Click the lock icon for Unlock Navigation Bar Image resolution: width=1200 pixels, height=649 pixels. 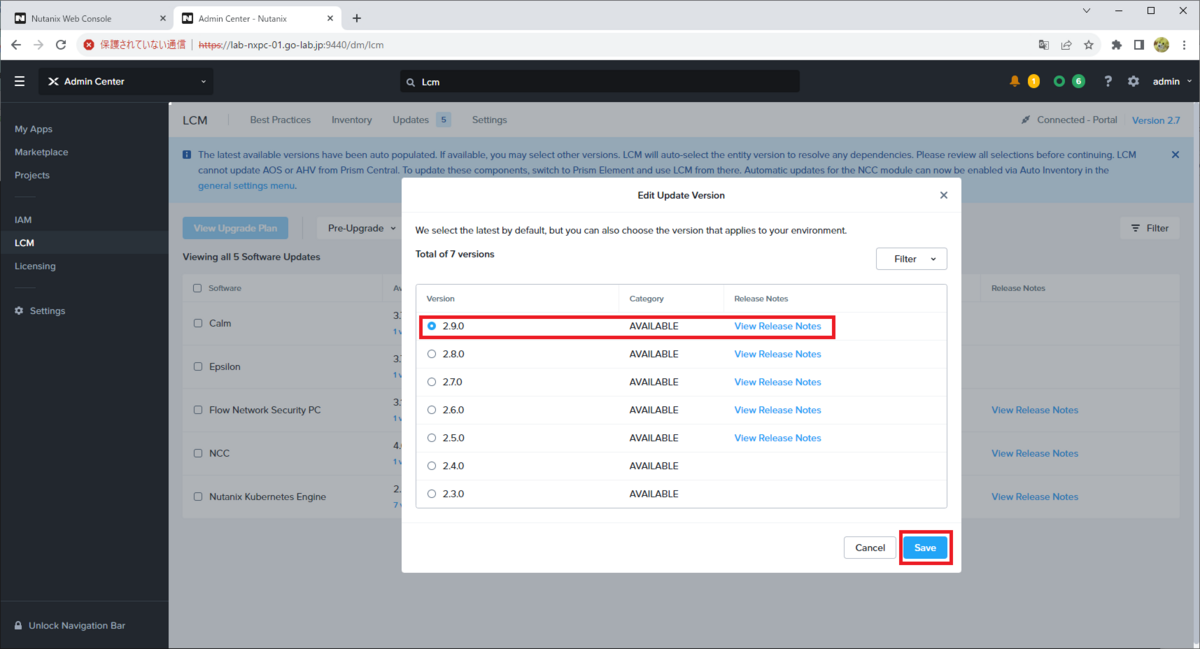click(x=19, y=626)
